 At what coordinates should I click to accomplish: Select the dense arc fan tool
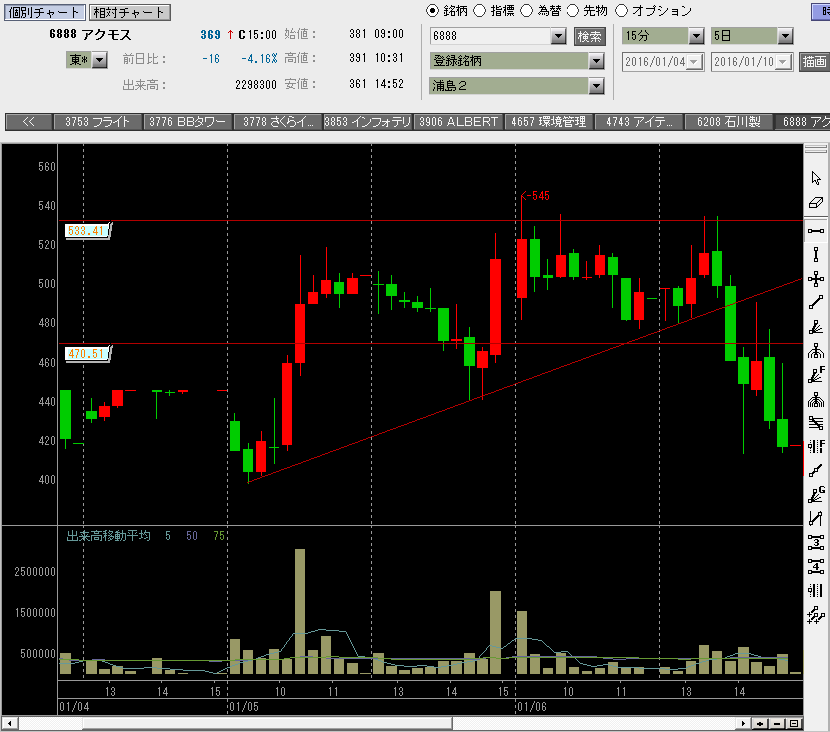click(x=816, y=399)
